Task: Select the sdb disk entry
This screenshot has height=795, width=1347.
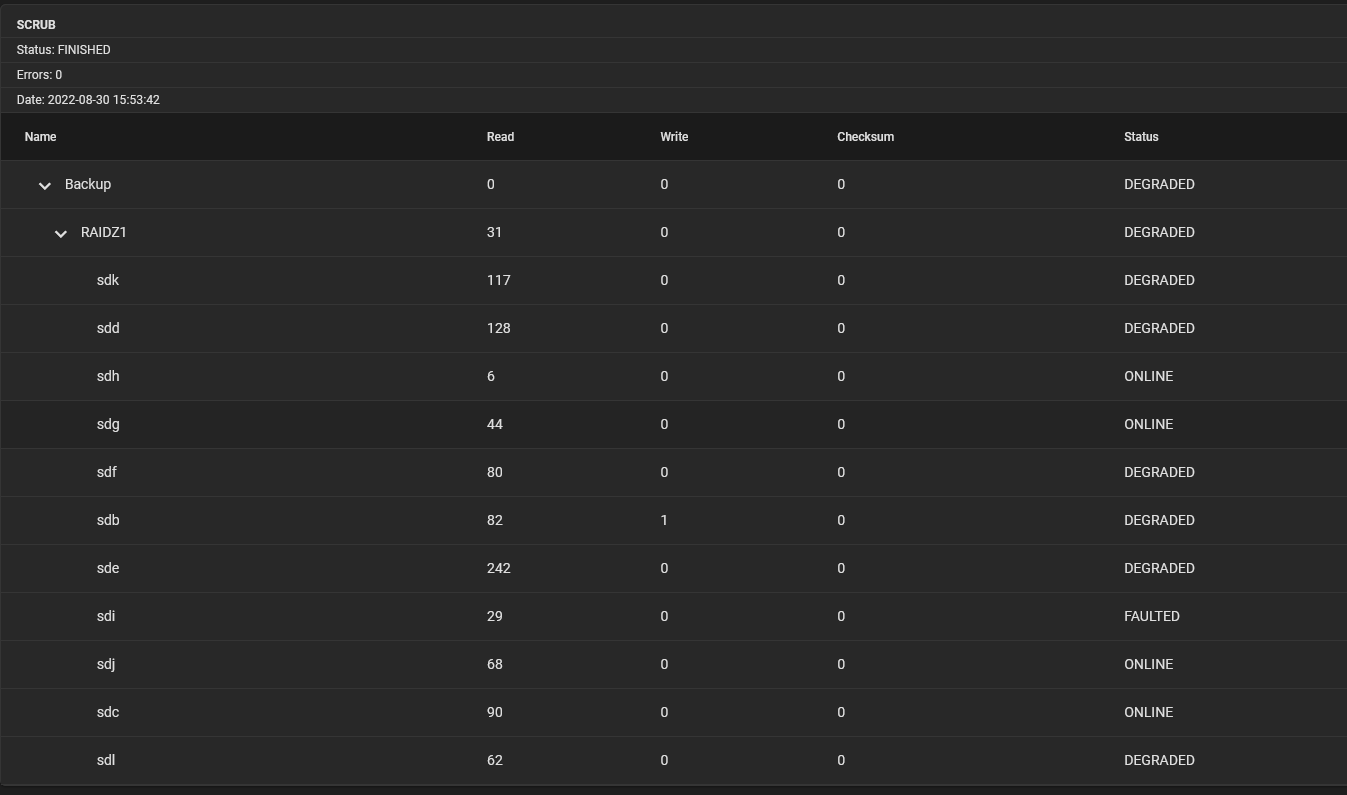Action: [x=108, y=520]
